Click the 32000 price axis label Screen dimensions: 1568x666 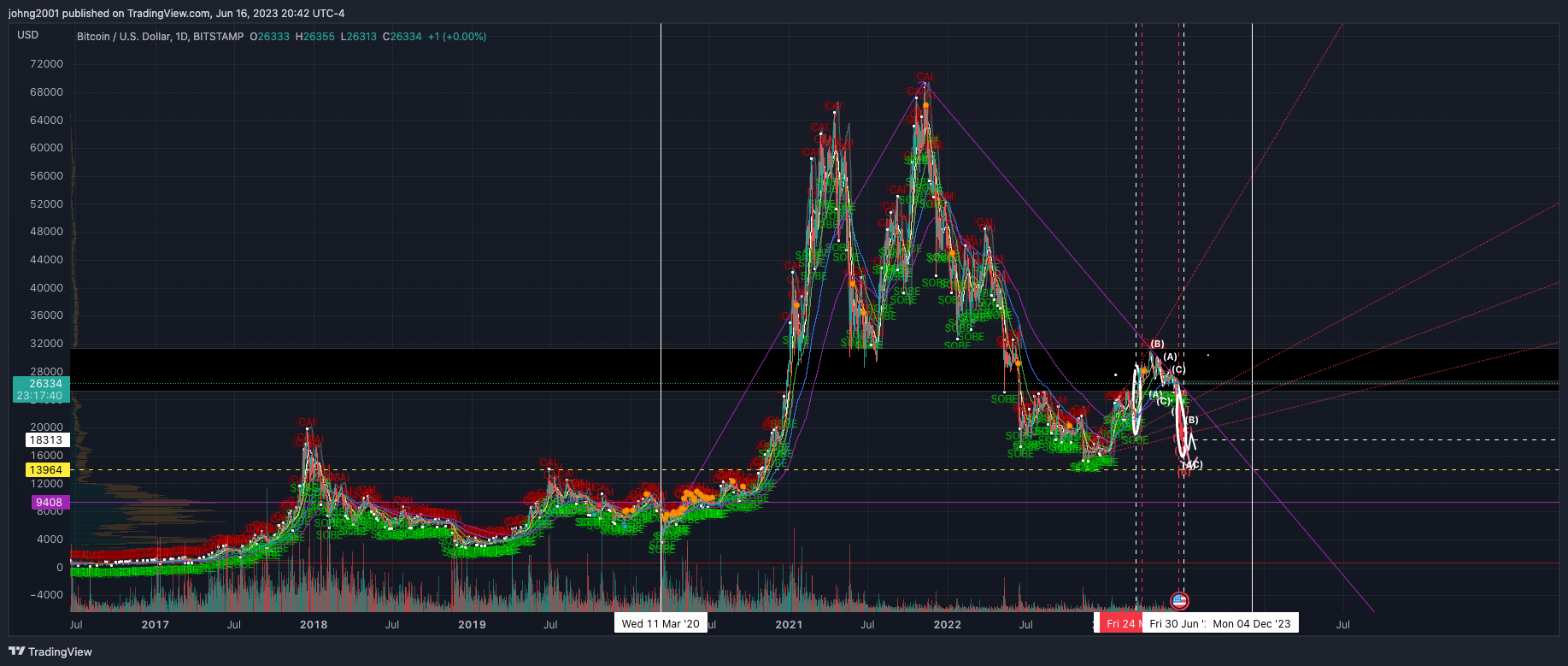[46, 344]
